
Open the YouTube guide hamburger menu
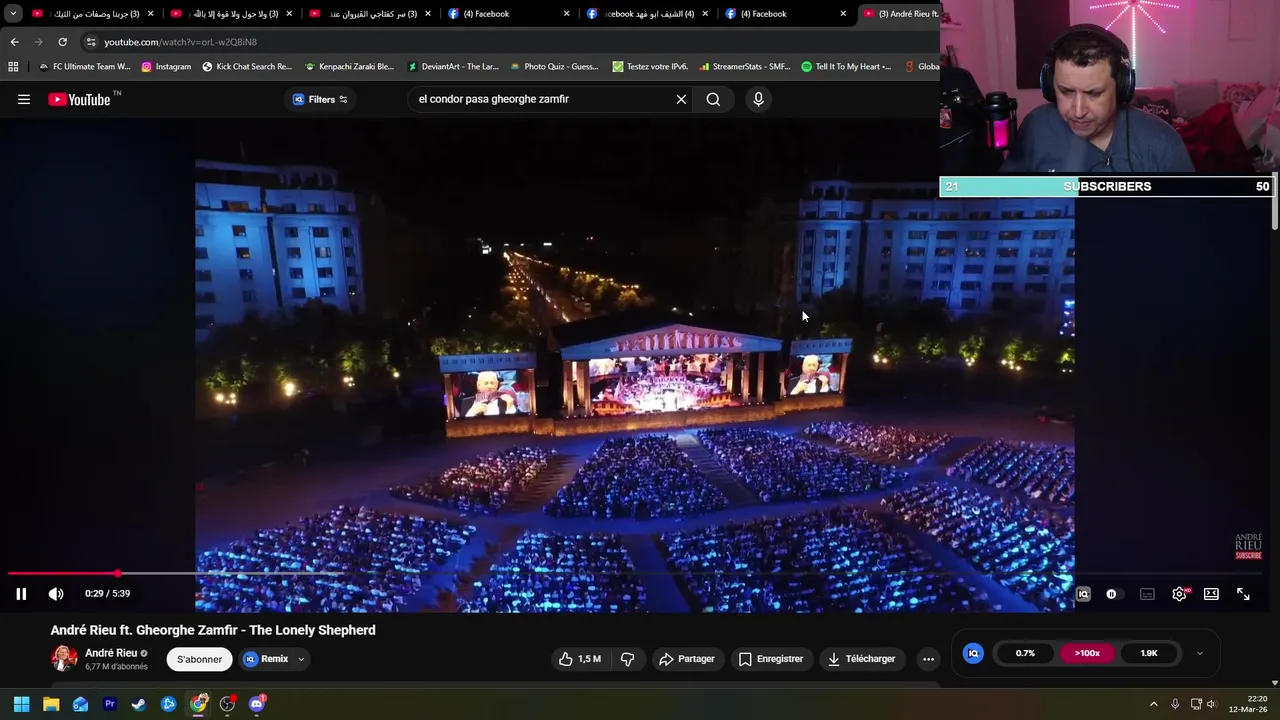click(x=24, y=99)
